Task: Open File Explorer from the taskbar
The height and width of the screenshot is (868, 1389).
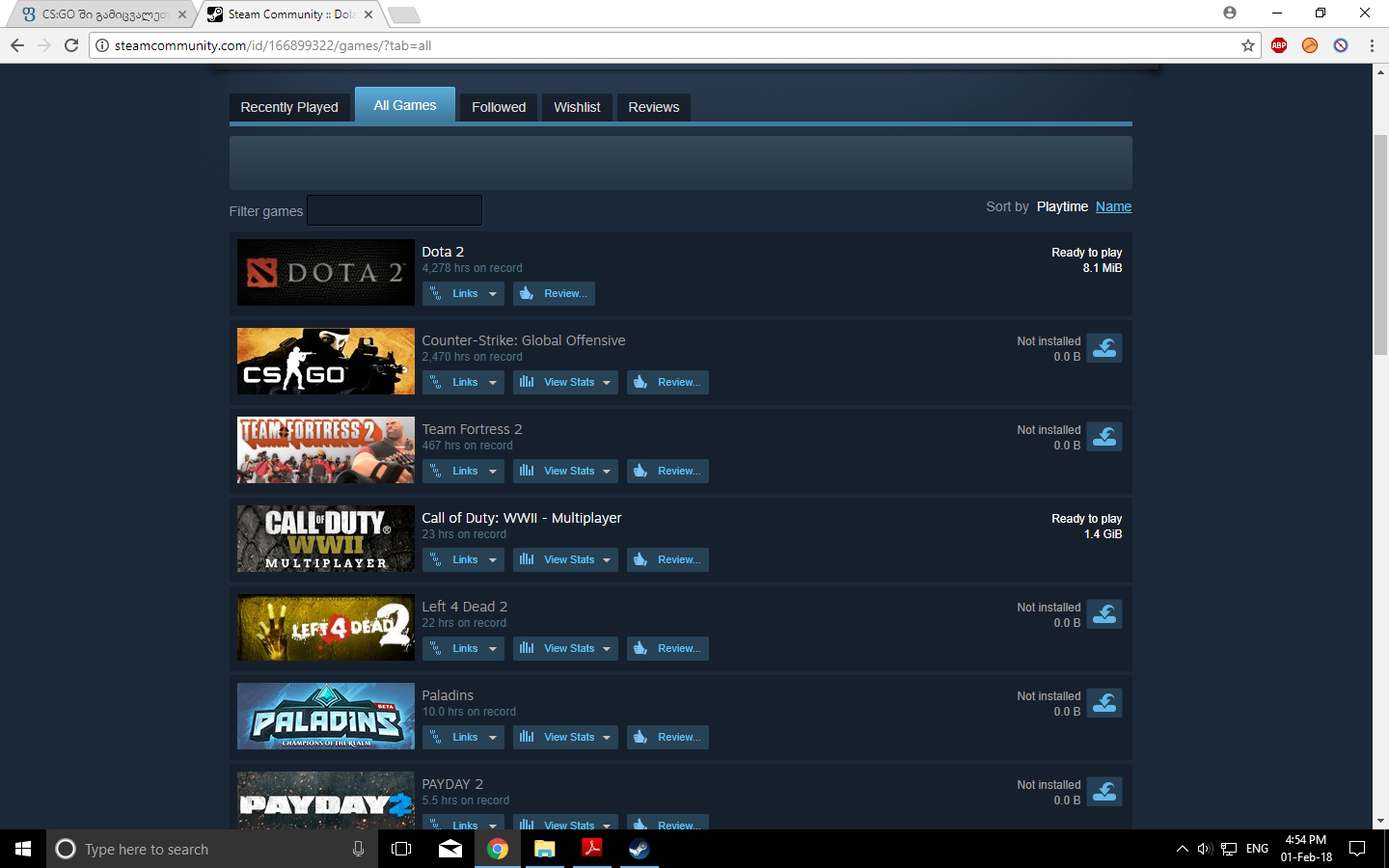Action: 545,849
